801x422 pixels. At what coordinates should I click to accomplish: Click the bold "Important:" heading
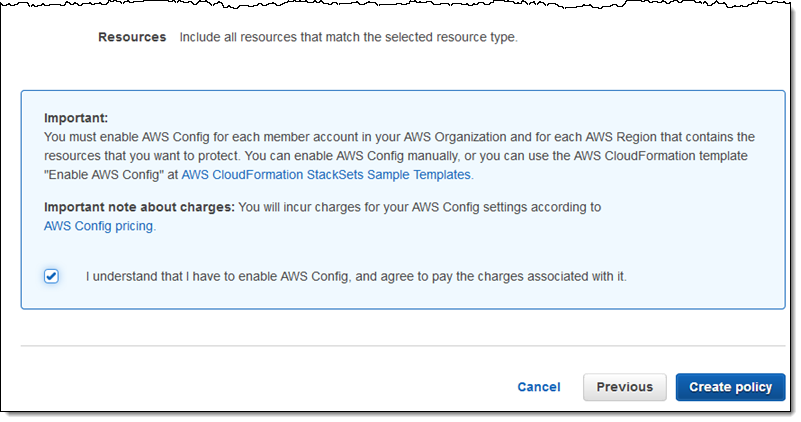tap(76, 117)
